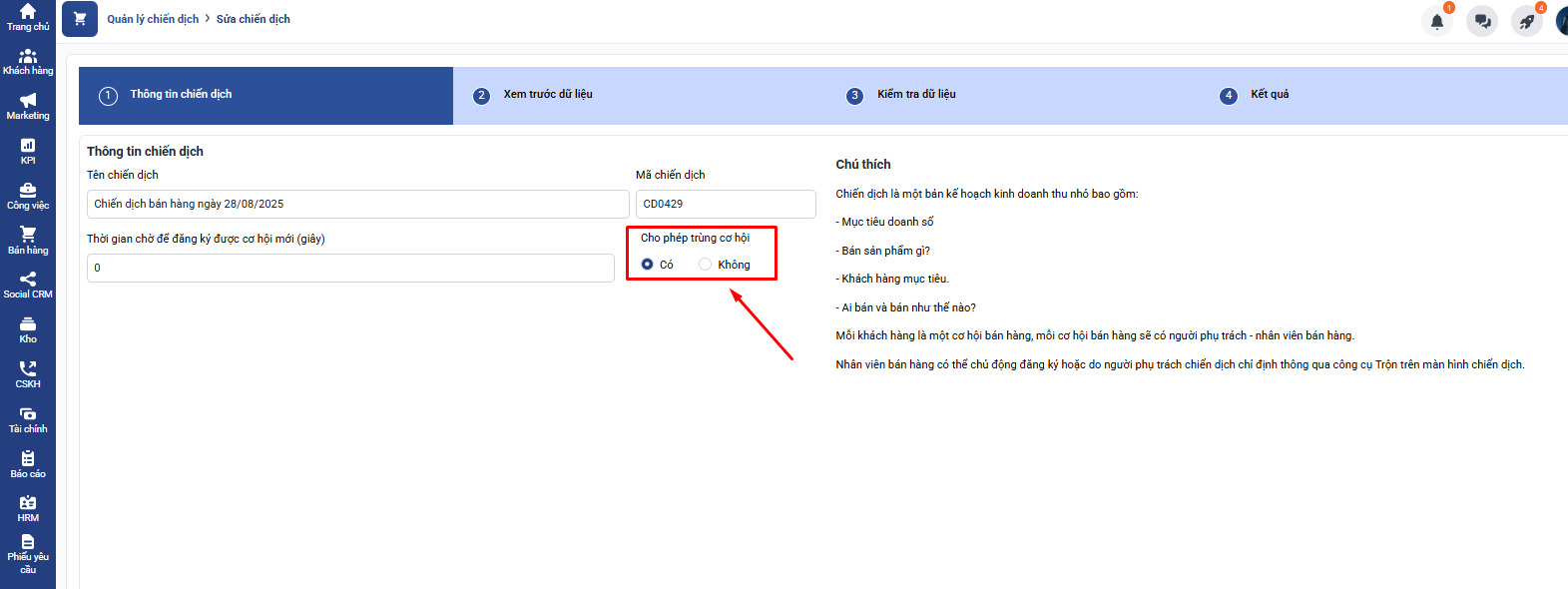Select Có radio for duplicate opportunities

(x=648, y=265)
